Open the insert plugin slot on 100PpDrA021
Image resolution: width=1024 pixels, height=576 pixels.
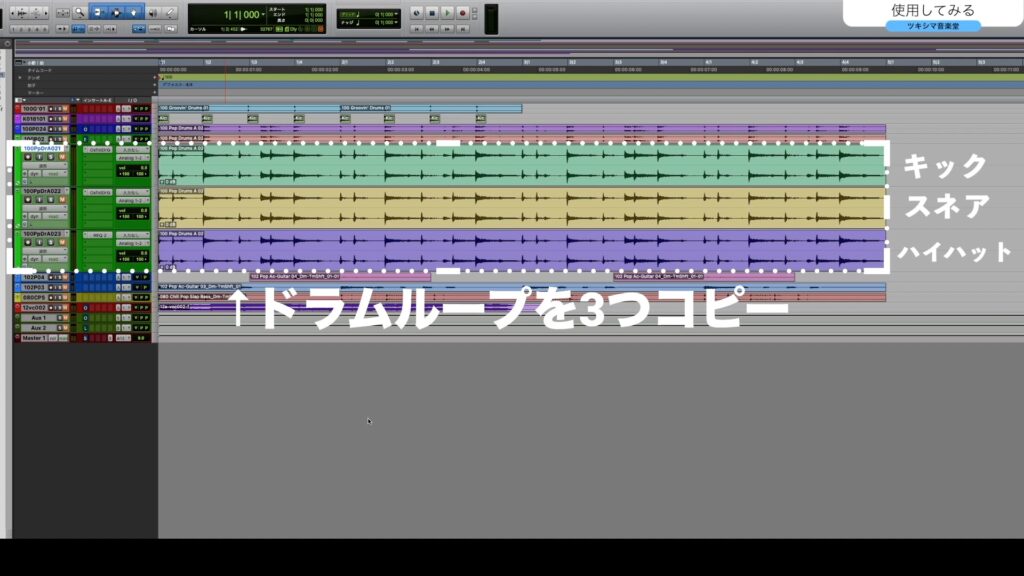pyautogui.click(x=98, y=150)
